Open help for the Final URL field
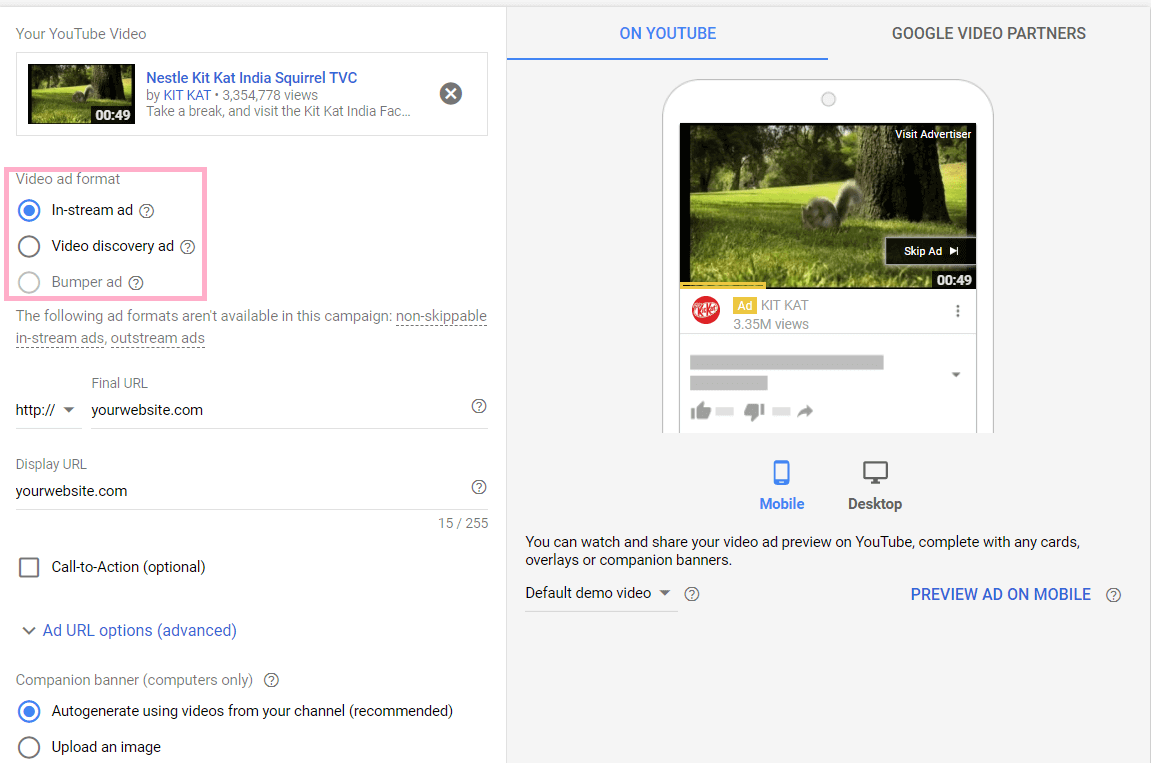Viewport: 1151px width, 763px height. [x=479, y=406]
